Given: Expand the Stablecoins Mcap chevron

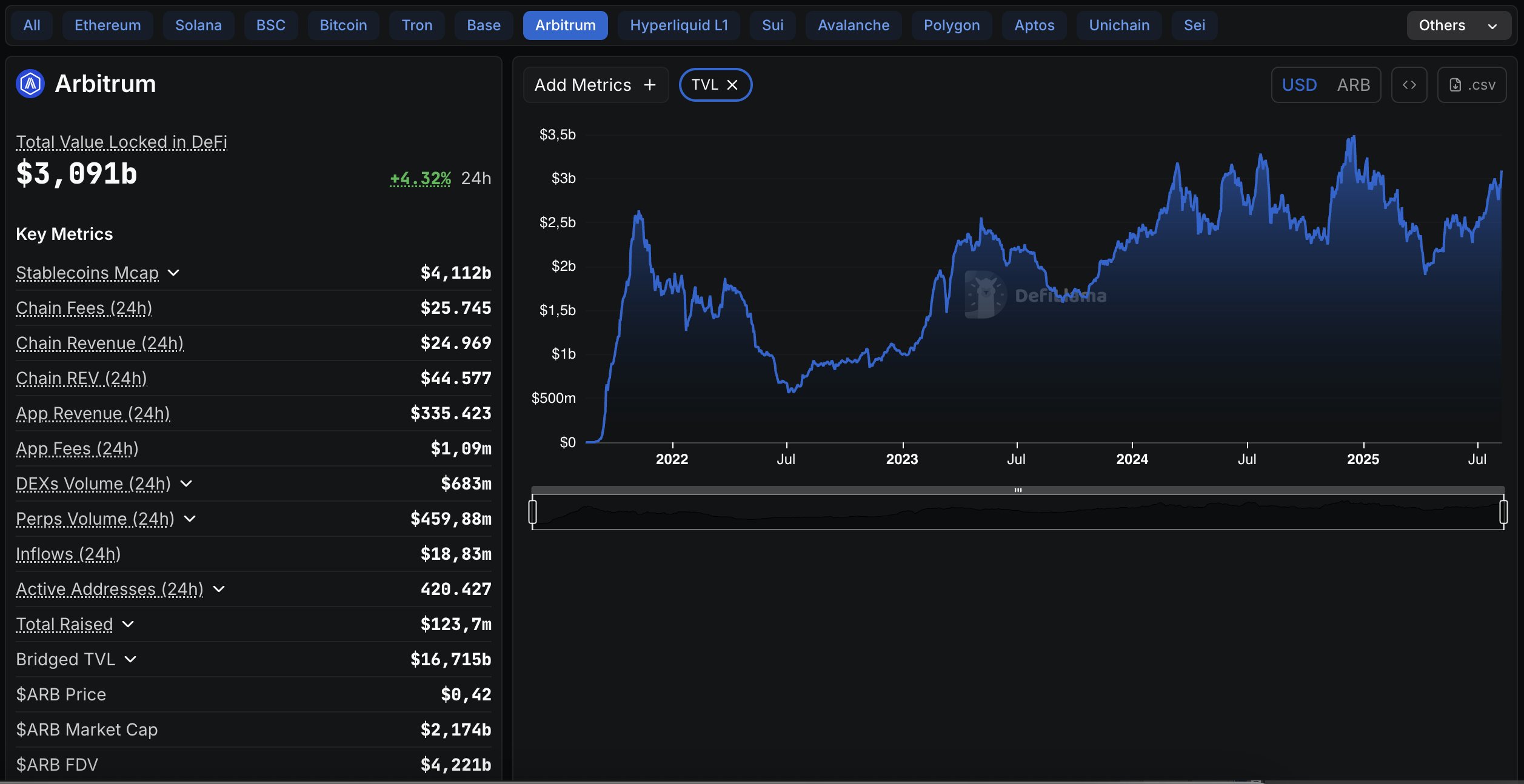Looking at the screenshot, I should pyautogui.click(x=173, y=273).
